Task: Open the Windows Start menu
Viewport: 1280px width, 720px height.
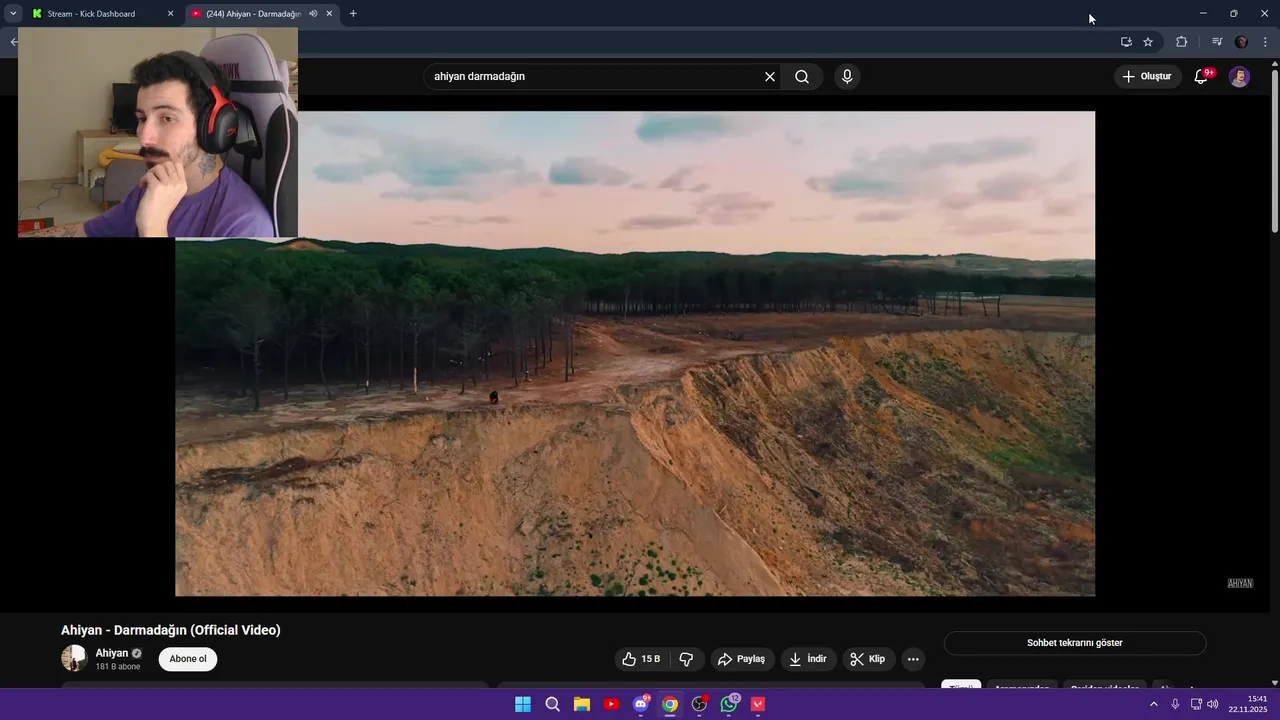Action: click(523, 704)
